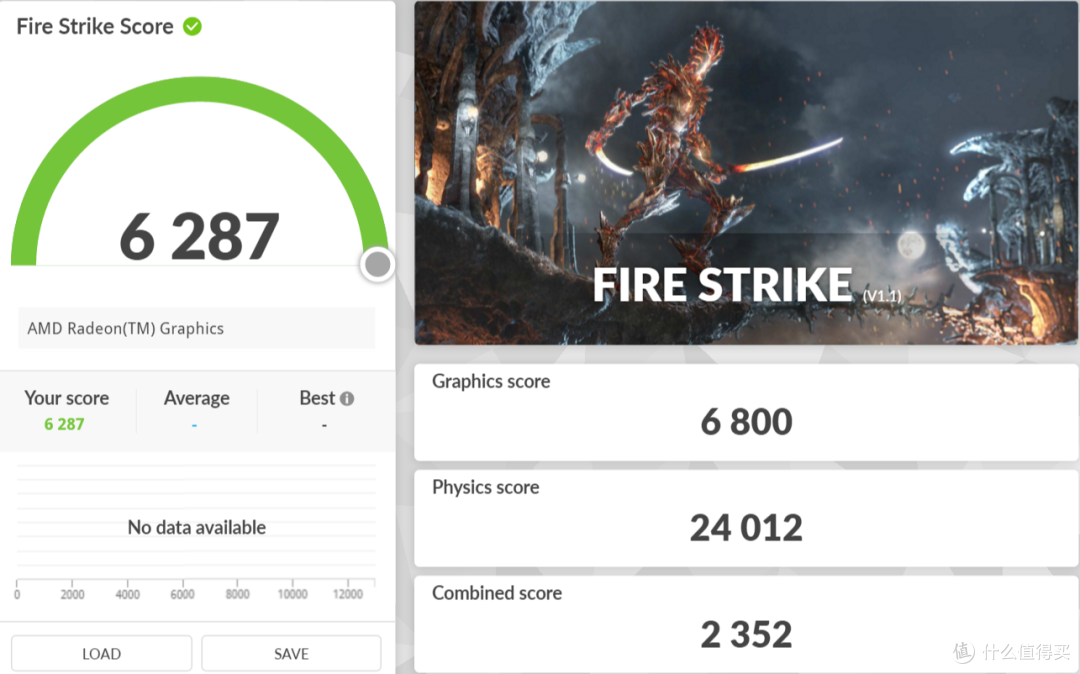1080x674 pixels.
Task: Click the FIRE STRIKE title text
Action: [722, 285]
